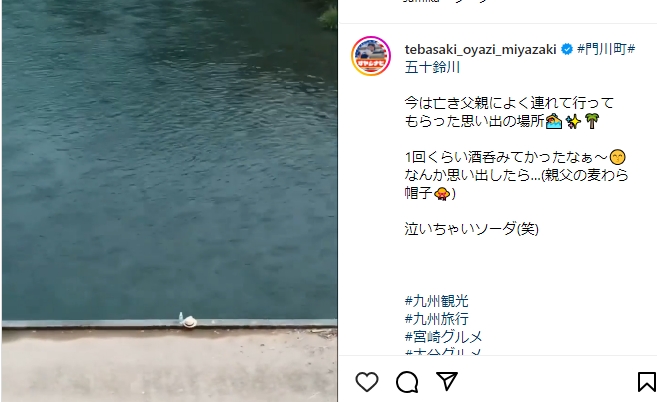Click the sparkle emoji in the caption

573,121
